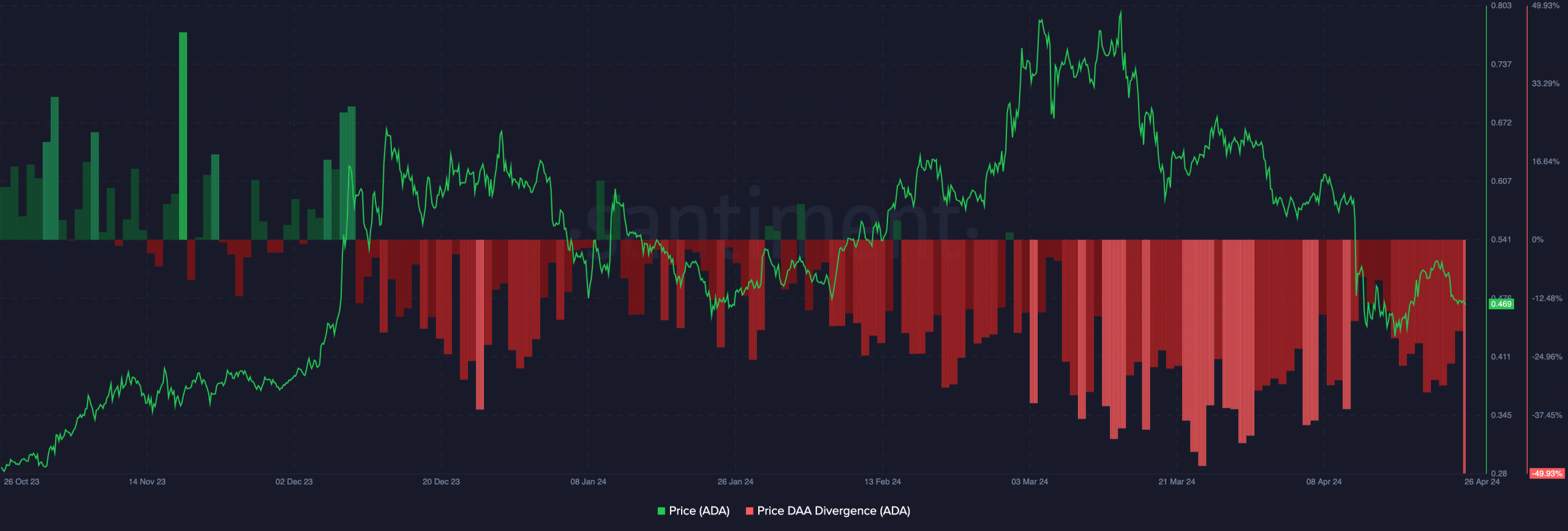Image resolution: width=1568 pixels, height=531 pixels.
Task: Click the 0.28 price axis label
Action: [1499, 473]
